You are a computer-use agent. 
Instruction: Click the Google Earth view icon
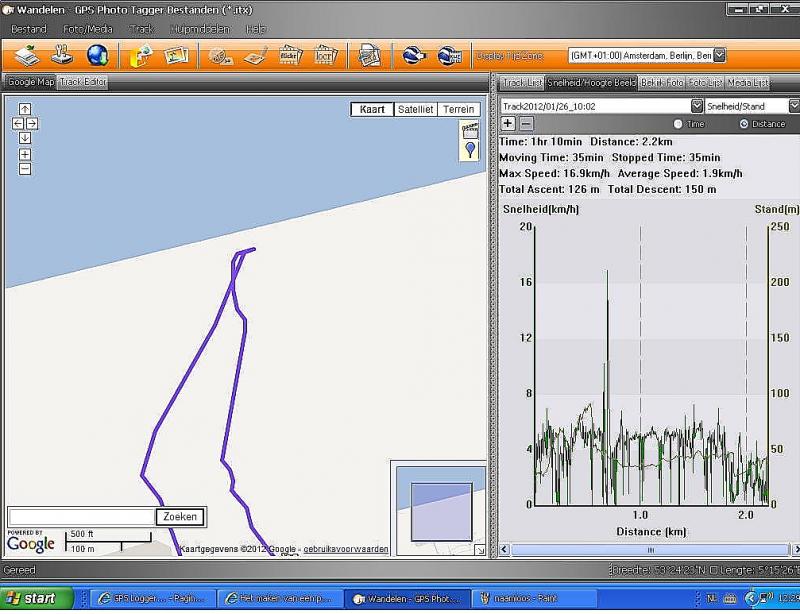coord(414,56)
